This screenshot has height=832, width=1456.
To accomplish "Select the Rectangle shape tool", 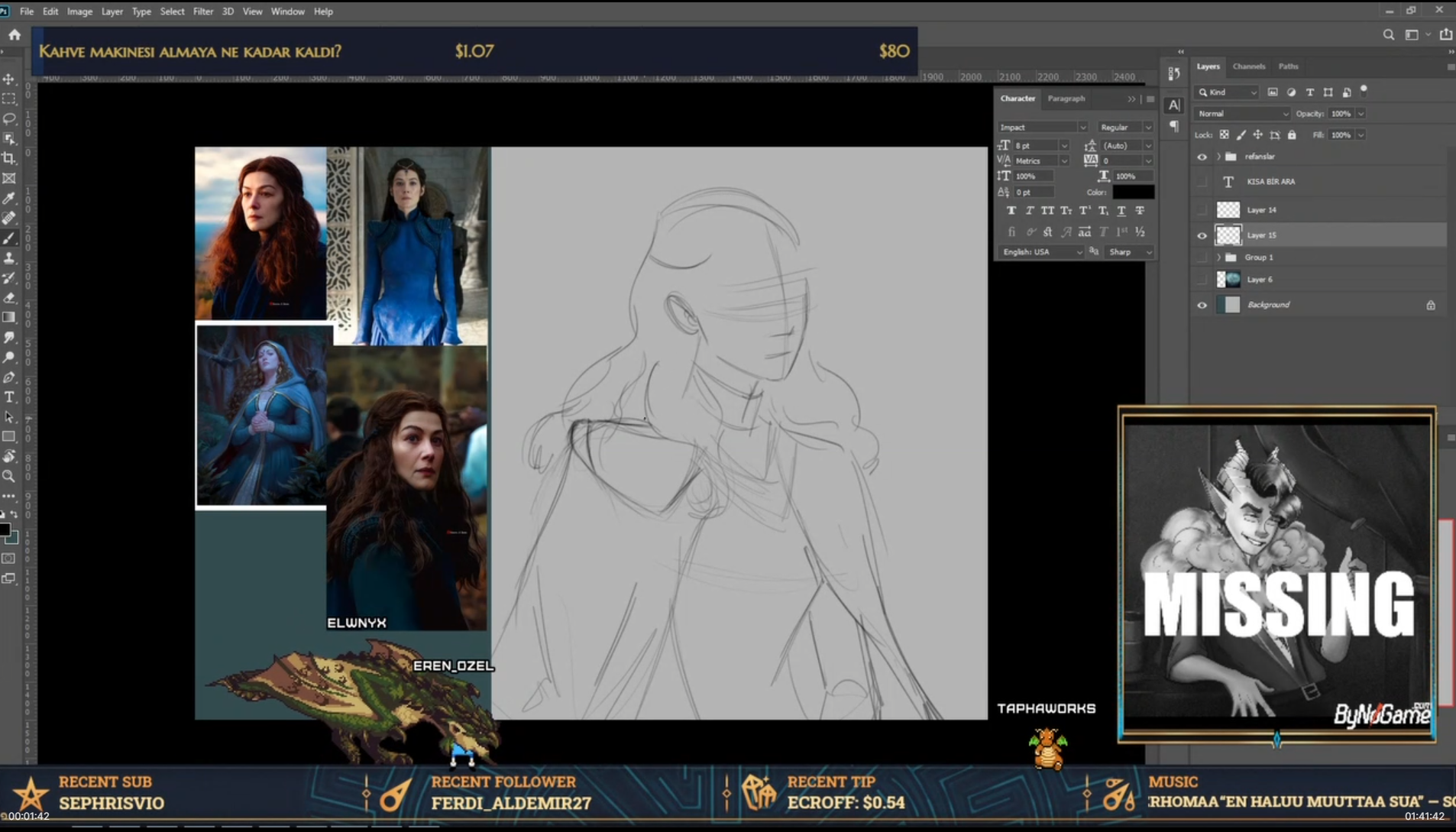I will (9, 436).
